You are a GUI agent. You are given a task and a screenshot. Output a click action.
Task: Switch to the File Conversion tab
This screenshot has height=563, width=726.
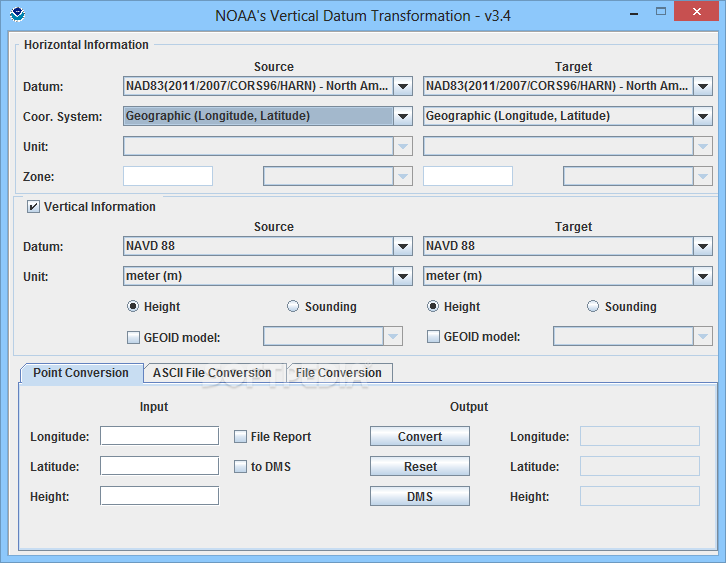pos(339,373)
